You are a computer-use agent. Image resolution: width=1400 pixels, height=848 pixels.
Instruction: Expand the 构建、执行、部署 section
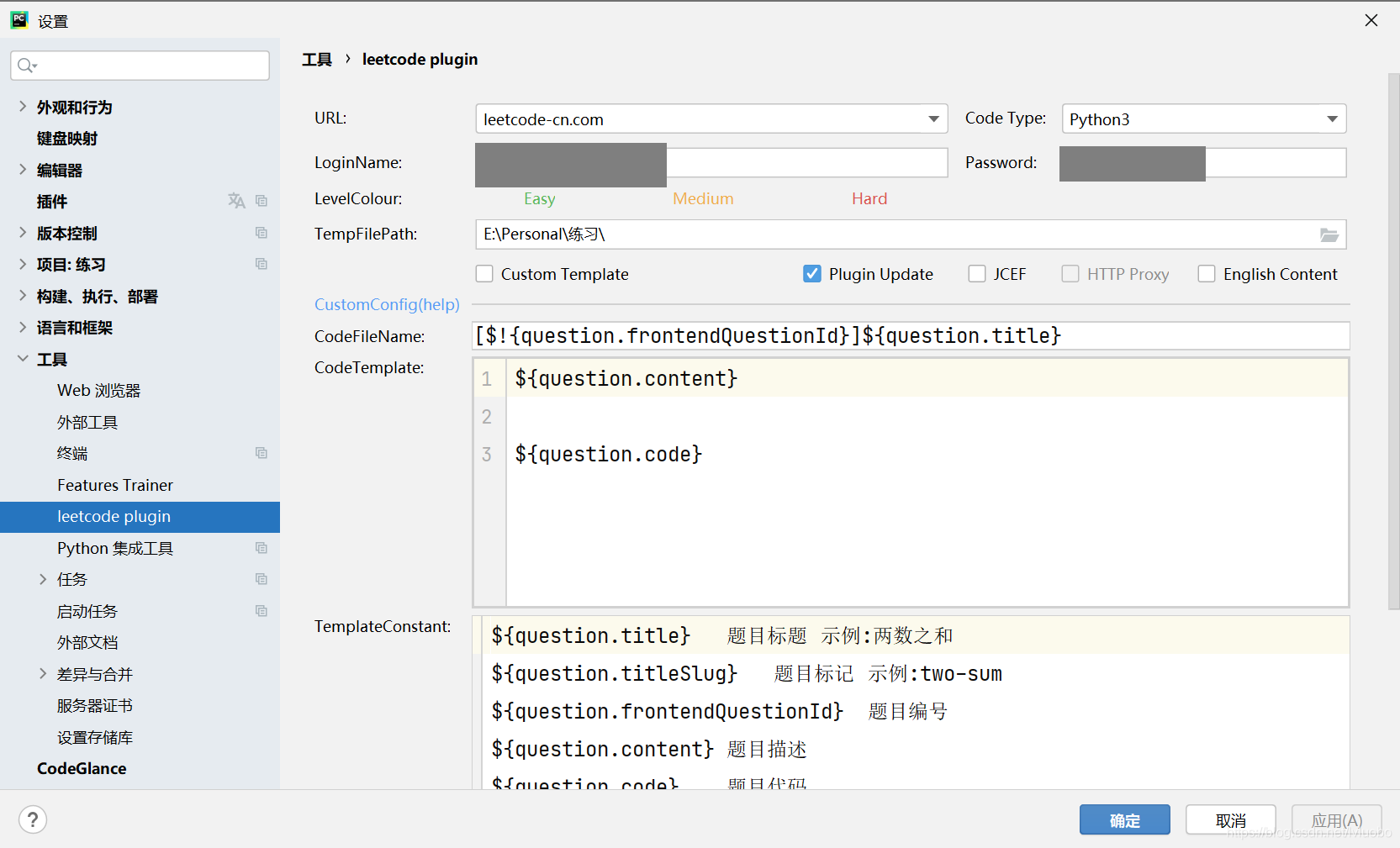[23, 296]
